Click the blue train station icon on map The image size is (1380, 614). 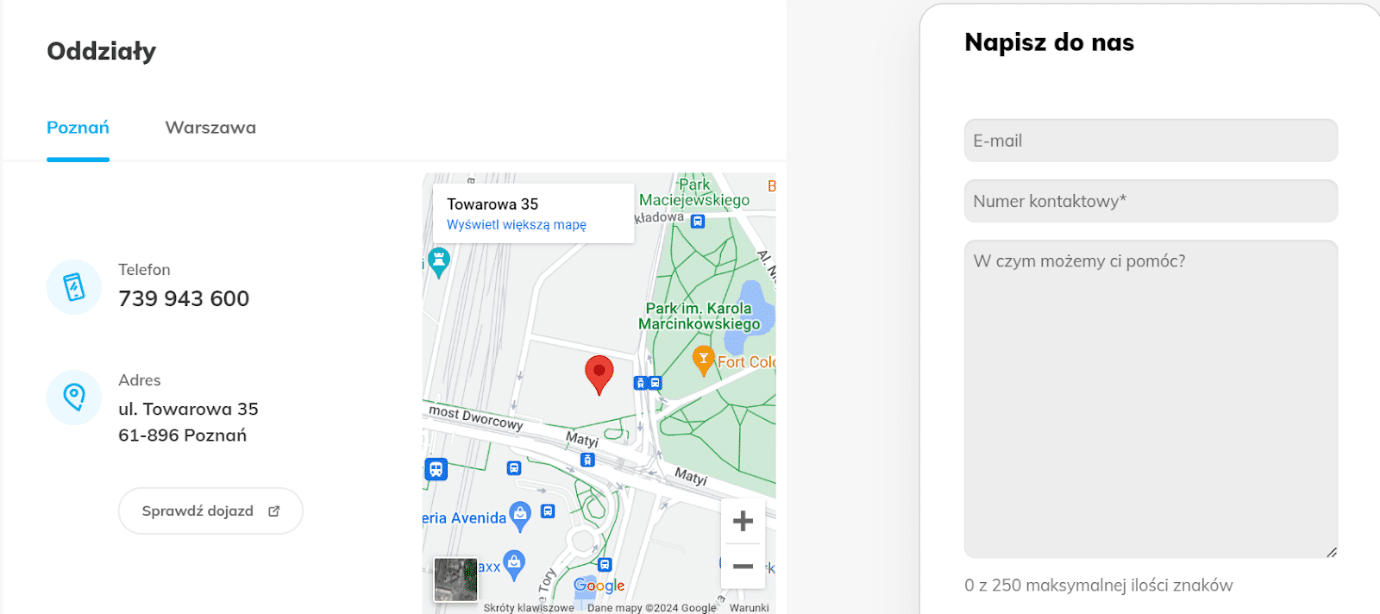tap(436, 469)
